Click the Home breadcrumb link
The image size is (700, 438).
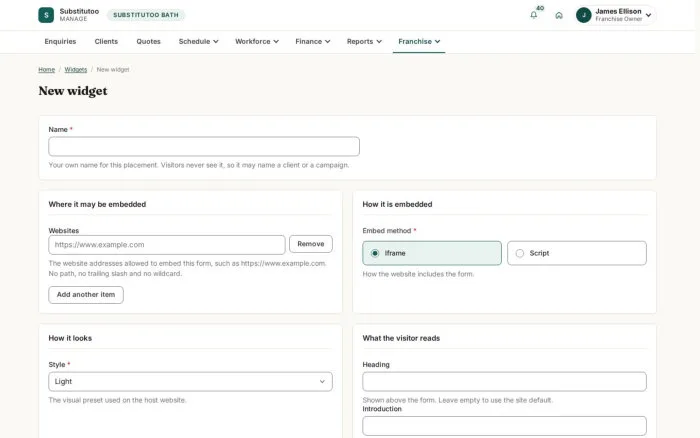point(46,70)
